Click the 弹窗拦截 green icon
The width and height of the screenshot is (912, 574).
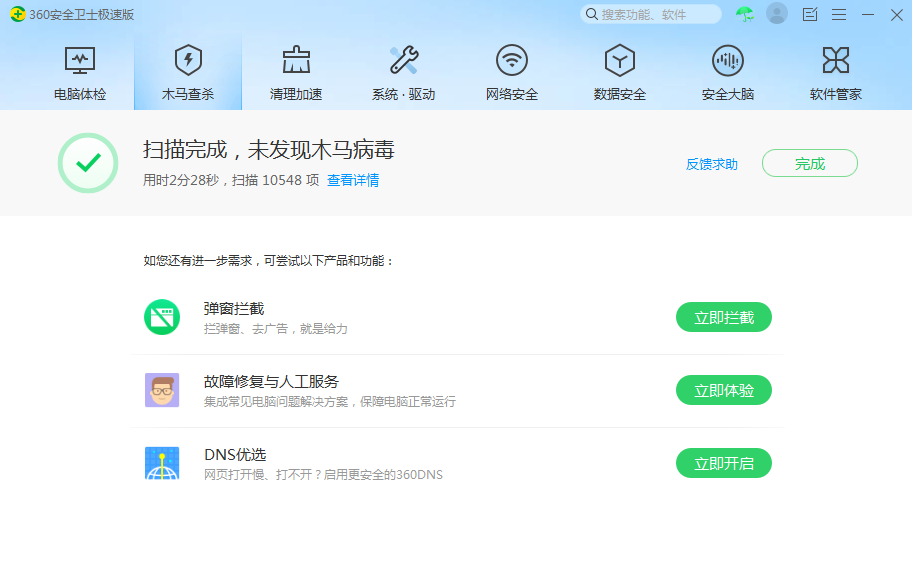162,317
